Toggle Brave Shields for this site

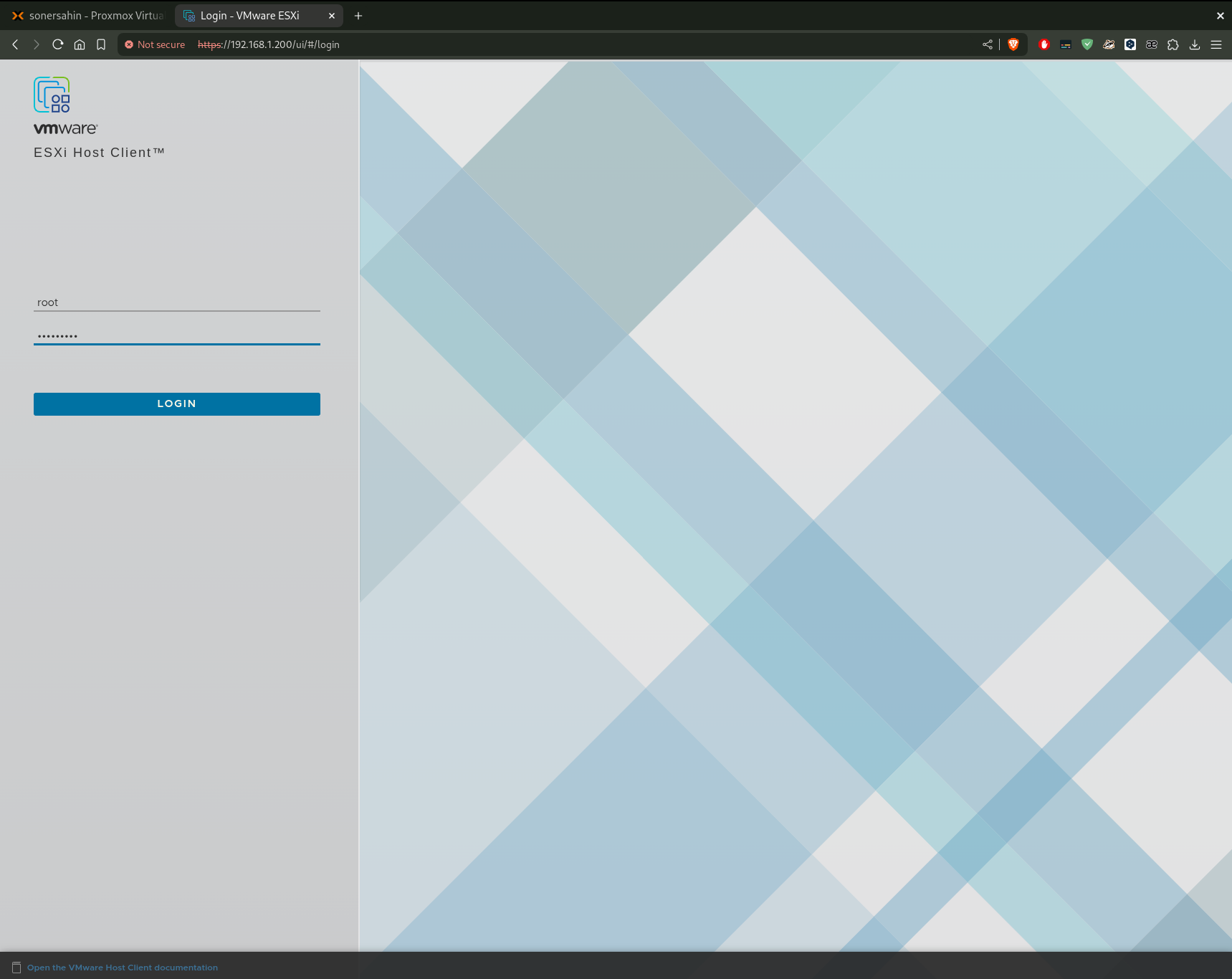click(1013, 44)
